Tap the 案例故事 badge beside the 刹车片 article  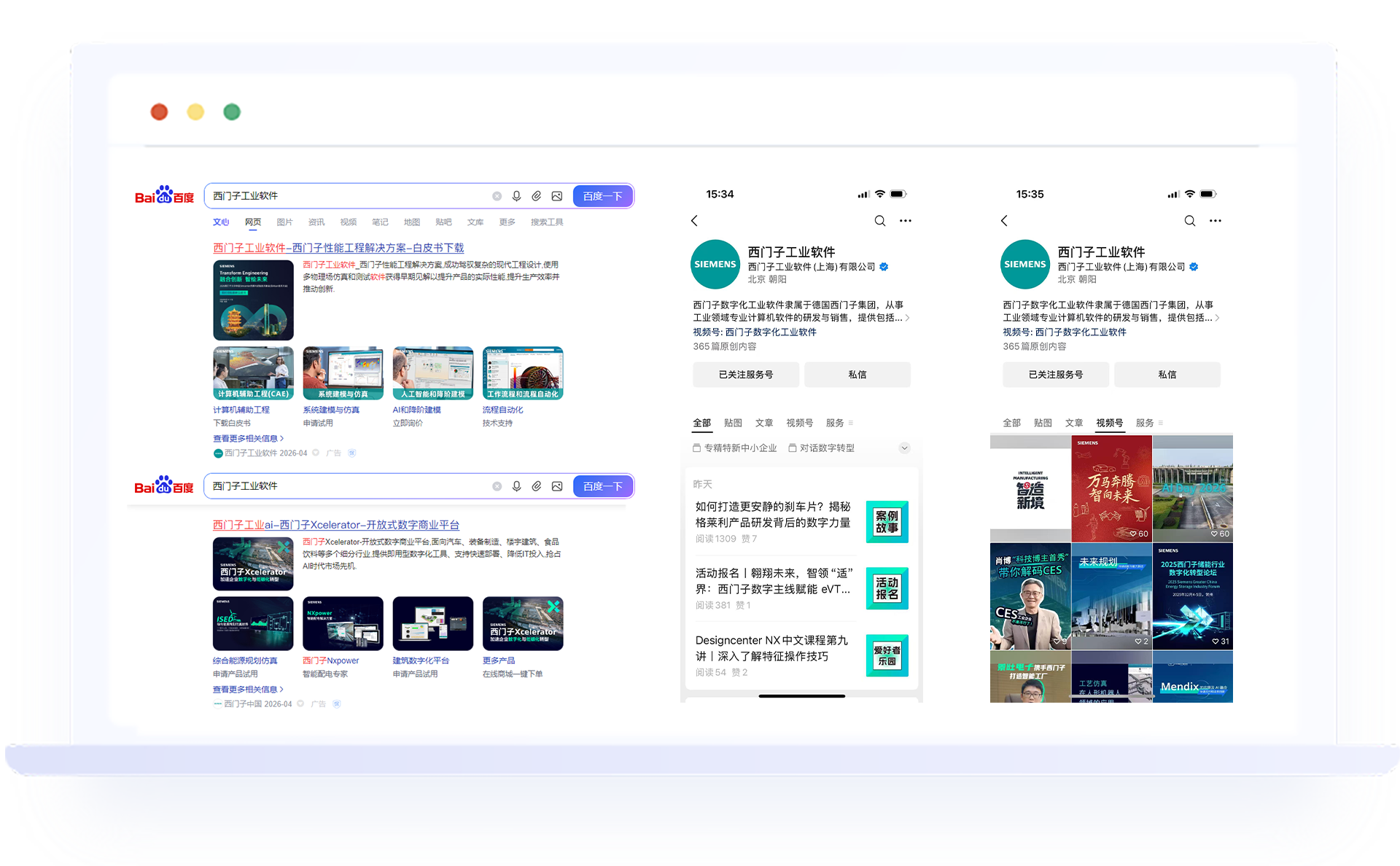click(887, 522)
